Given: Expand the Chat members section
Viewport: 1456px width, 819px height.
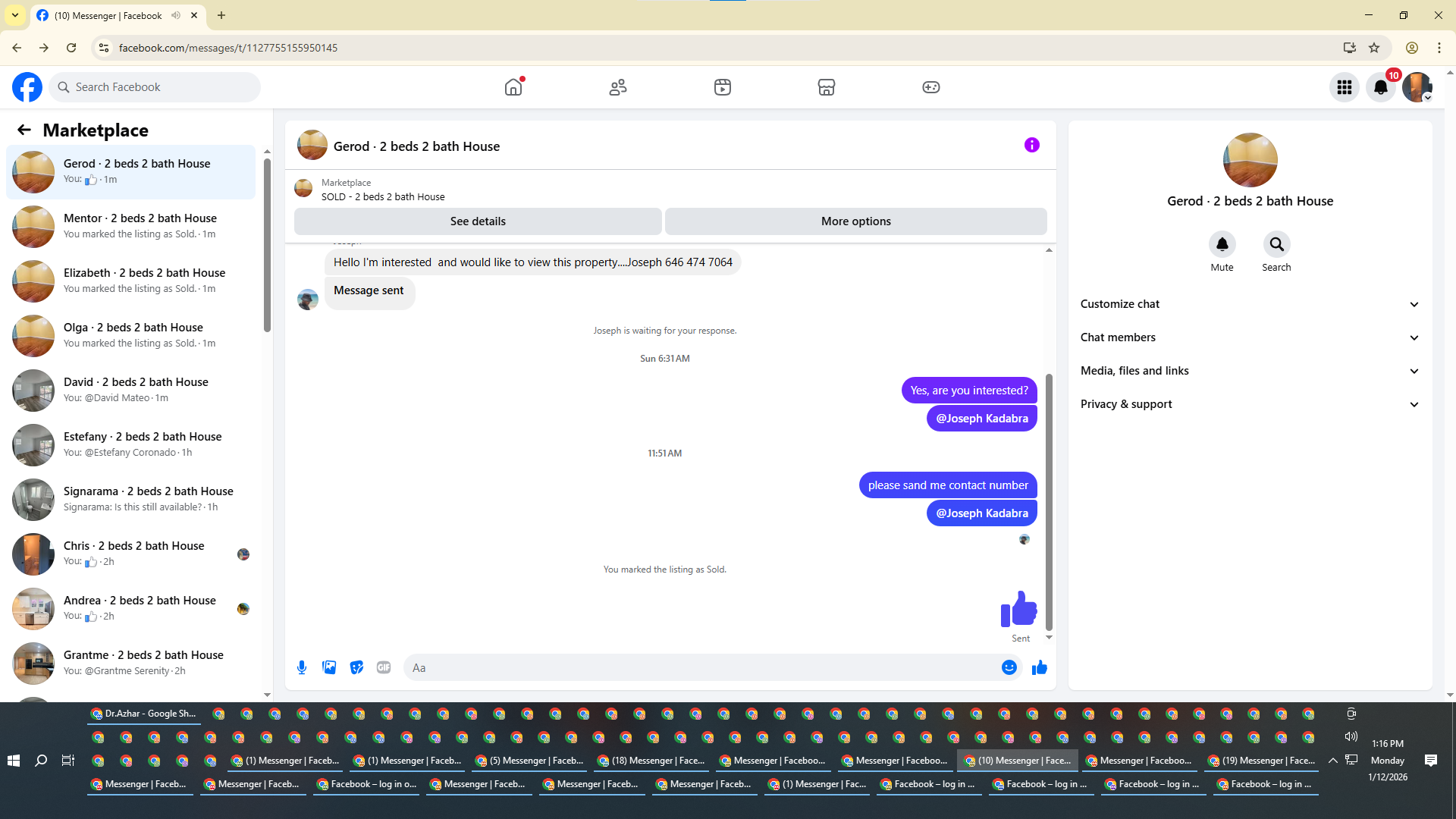Looking at the screenshot, I should [x=1249, y=337].
